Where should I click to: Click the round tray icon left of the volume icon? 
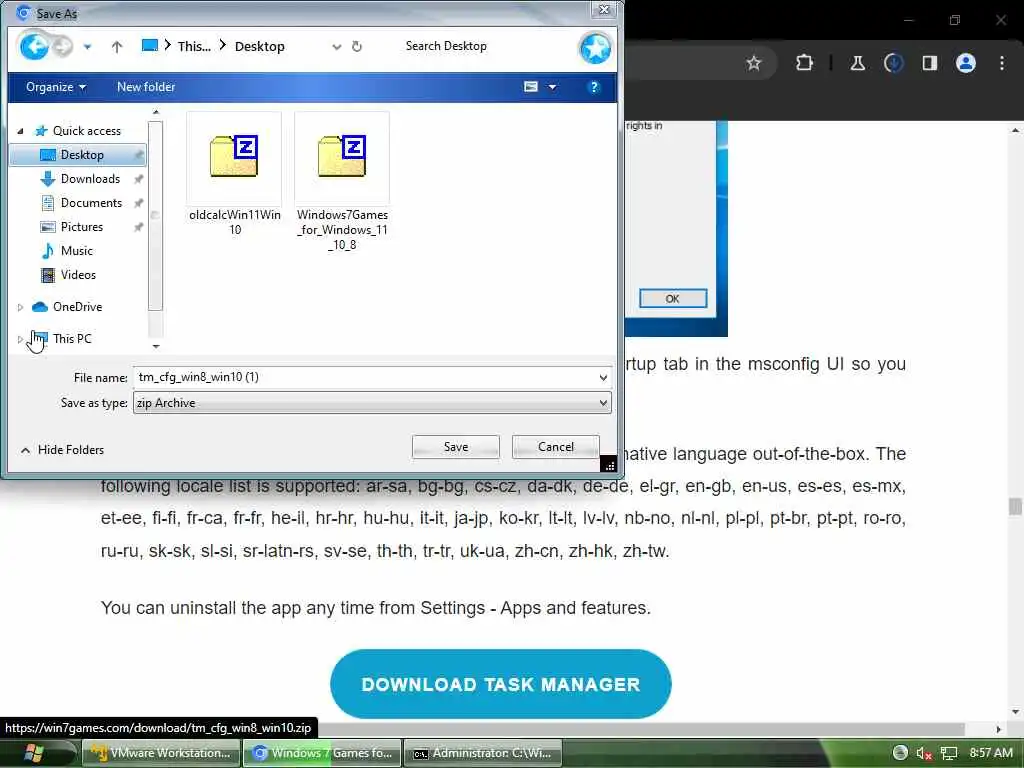tap(900, 753)
